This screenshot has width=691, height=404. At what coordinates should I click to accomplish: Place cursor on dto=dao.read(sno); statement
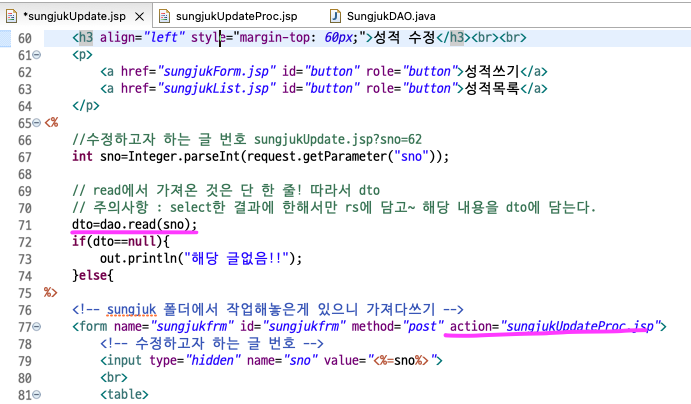[134, 224]
